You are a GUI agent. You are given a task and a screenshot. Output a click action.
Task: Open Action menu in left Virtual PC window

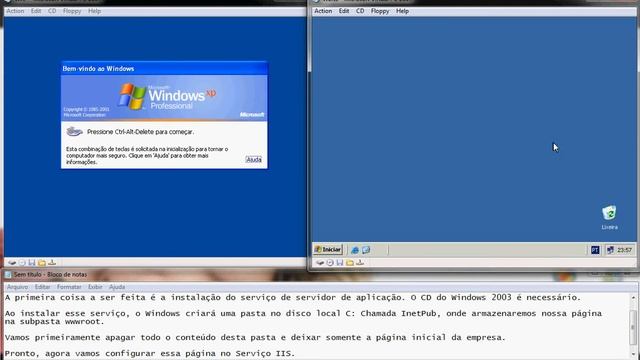tap(15, 11)
